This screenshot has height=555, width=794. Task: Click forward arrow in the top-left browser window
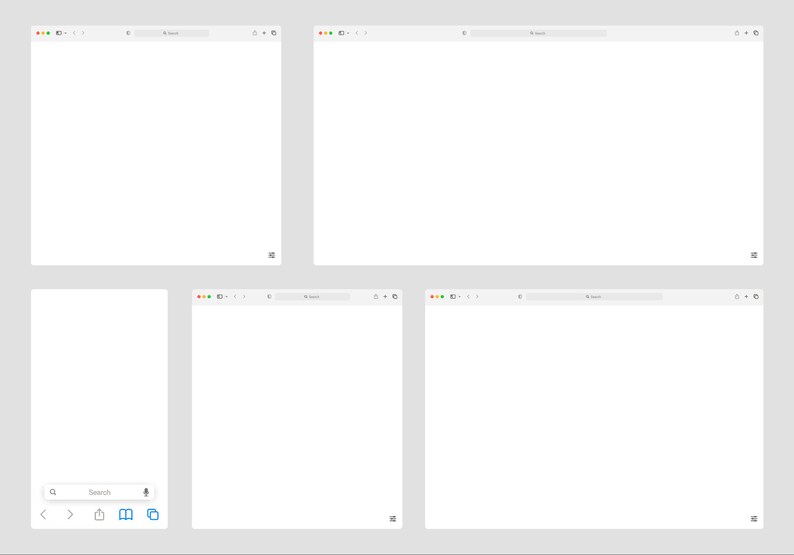coord(83,33)
